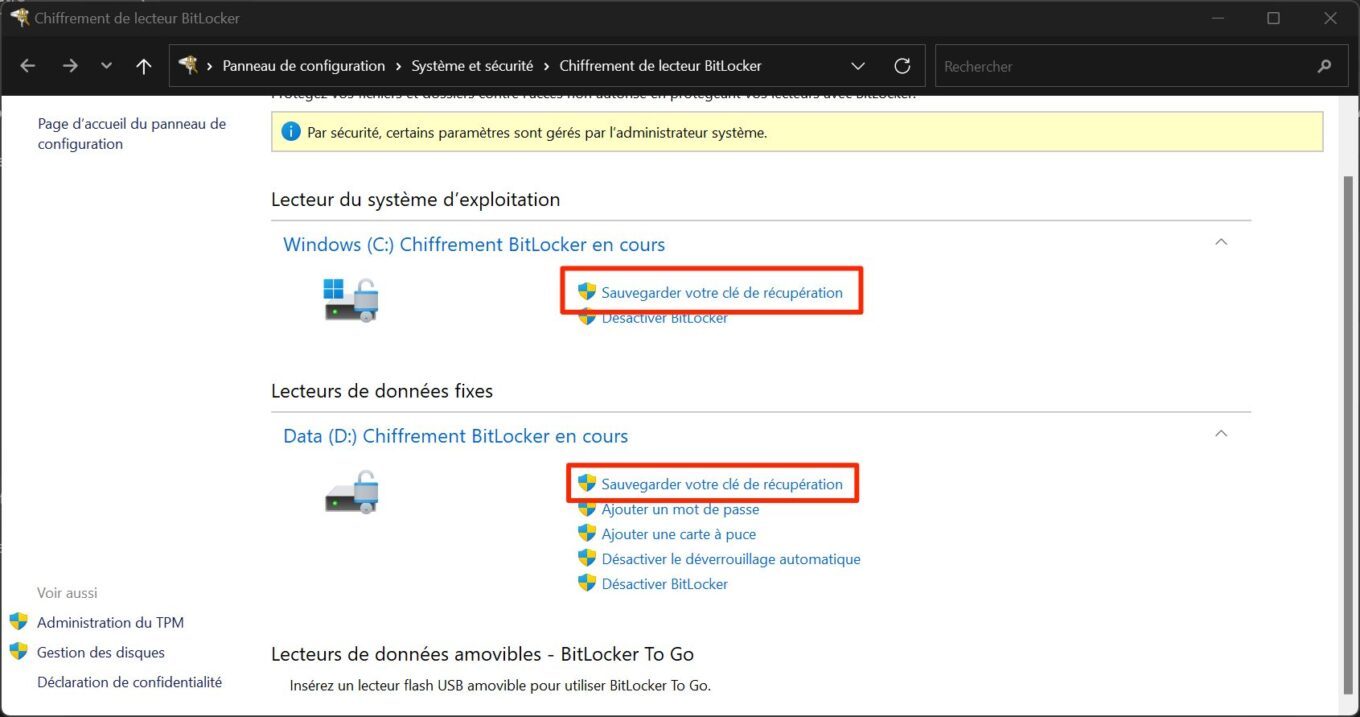Open Déclaration de confidentialité
The height and width of the screenshot is (717, 1360).
[130, 682]
